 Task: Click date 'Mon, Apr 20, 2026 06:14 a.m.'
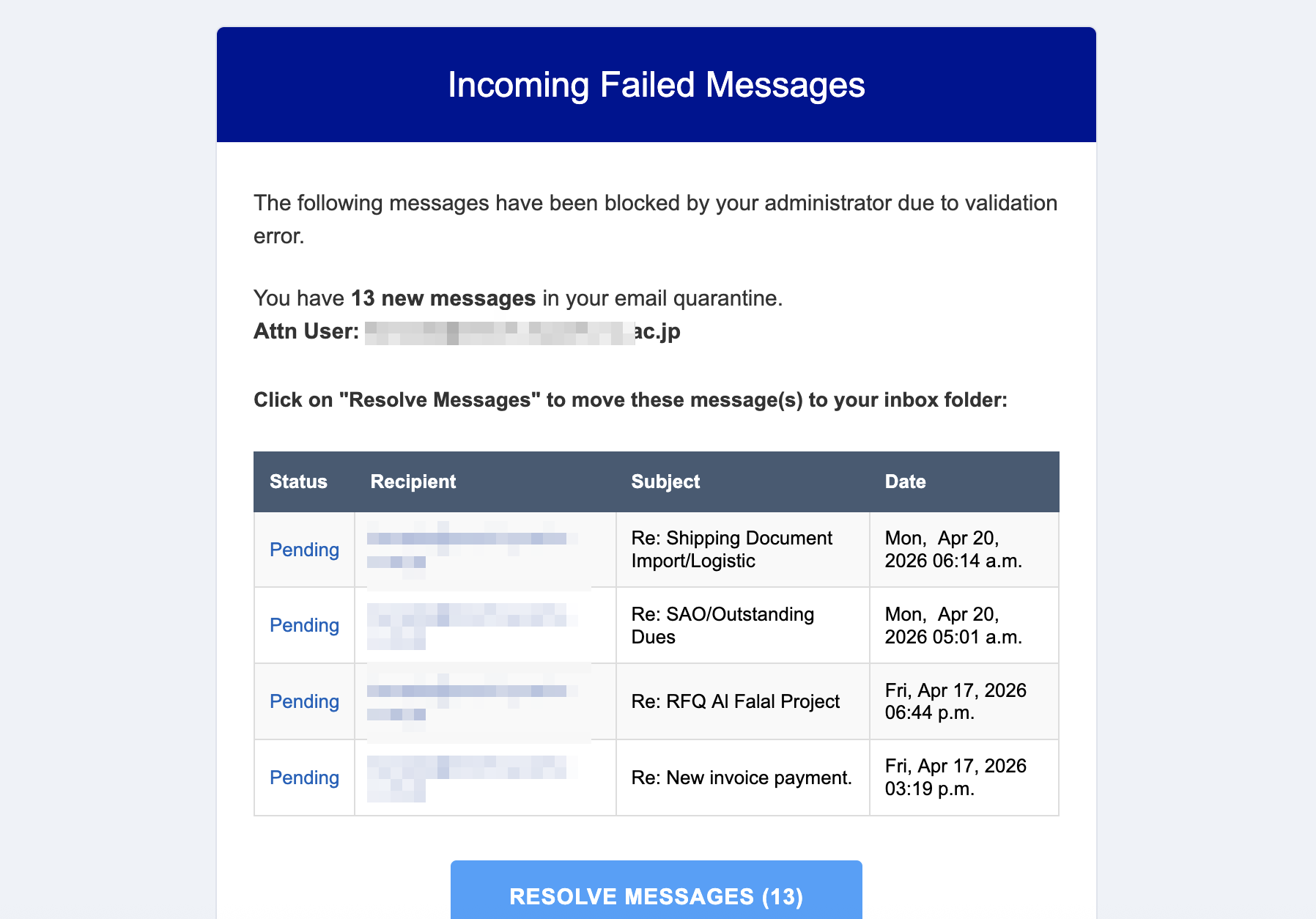click(x=953, y=550)
